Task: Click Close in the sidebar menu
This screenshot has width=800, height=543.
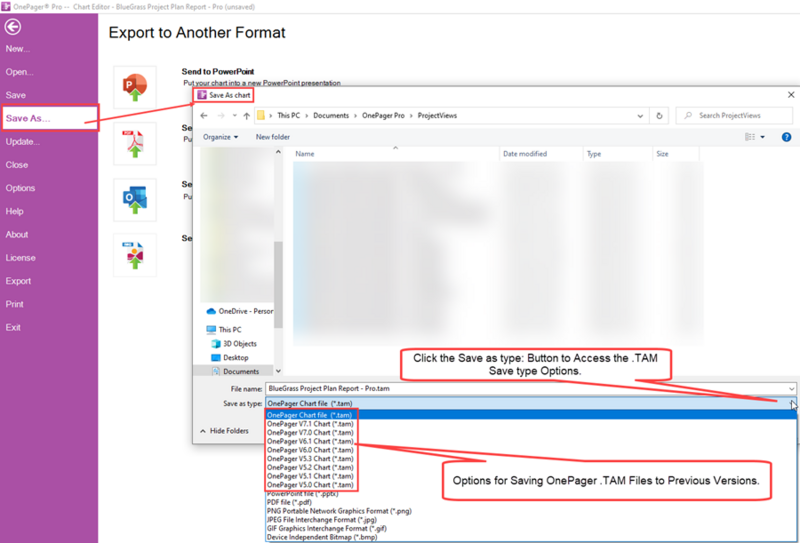Action: tap(17, 165)
